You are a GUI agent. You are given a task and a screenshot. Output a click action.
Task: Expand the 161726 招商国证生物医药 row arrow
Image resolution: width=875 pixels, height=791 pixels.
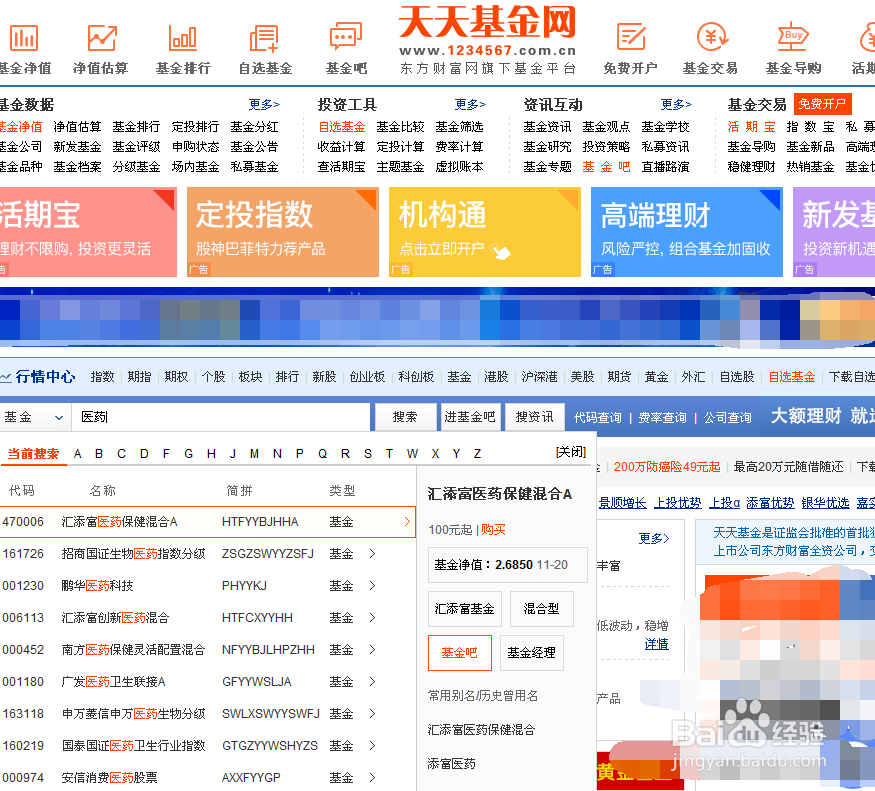point(372,554)
